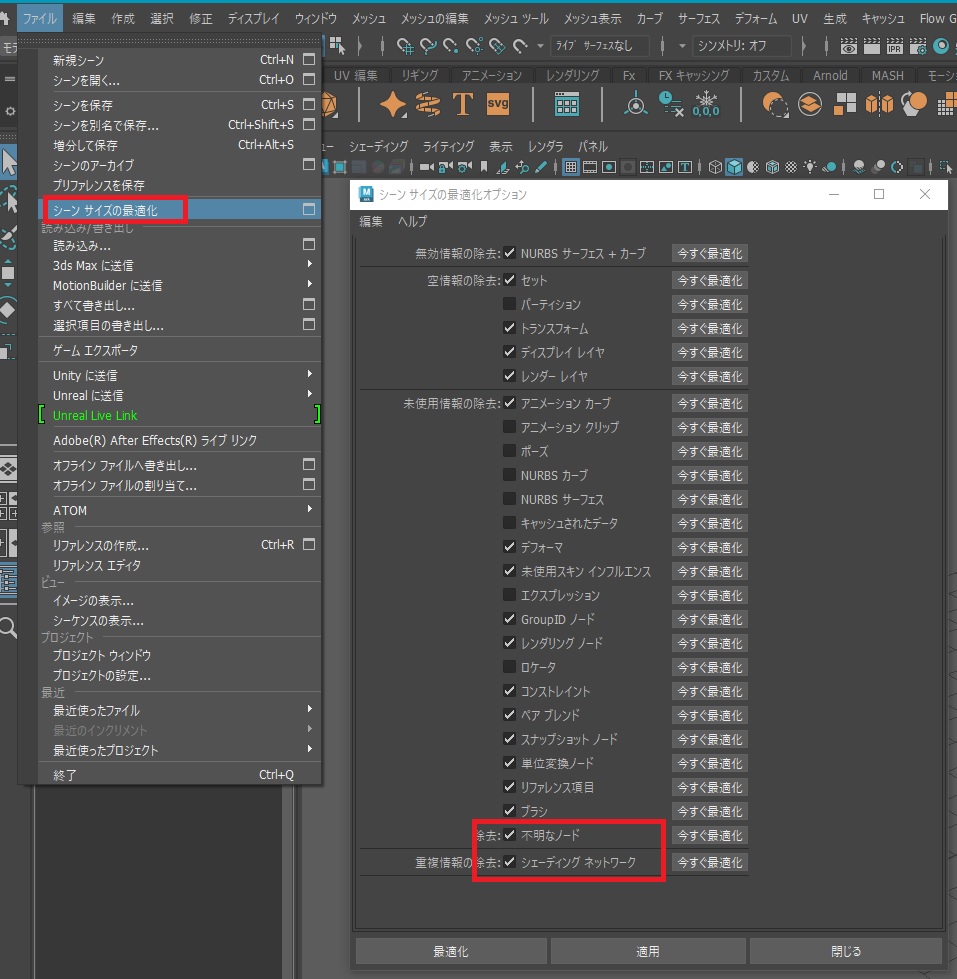Image resolution: width=957 pixels, height=979 pixels.
Task: Click the Film gate viewport icon
Action: click(x=589, y=167)
